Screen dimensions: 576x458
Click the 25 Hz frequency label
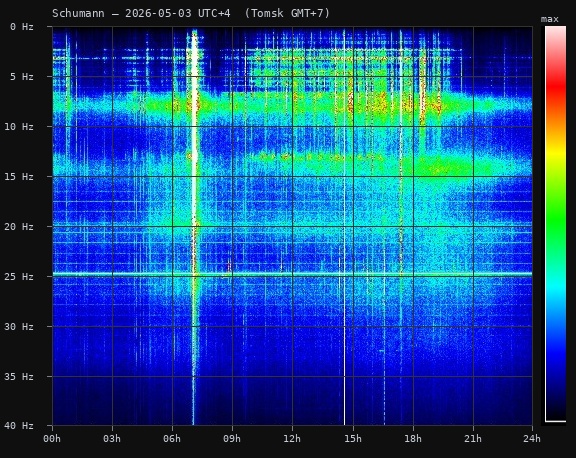(x=19, y=277)
